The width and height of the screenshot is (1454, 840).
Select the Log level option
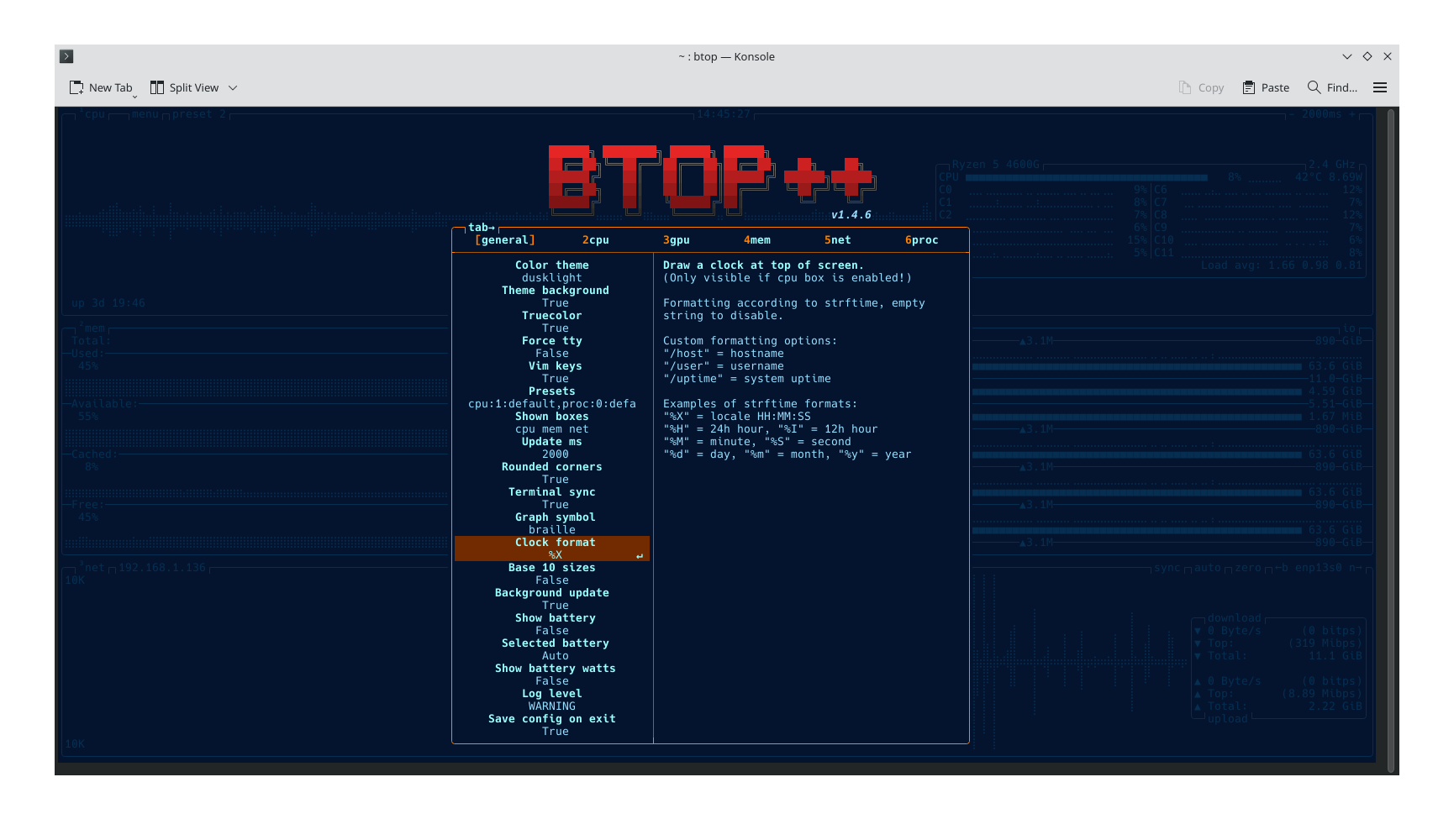[552, 694]
